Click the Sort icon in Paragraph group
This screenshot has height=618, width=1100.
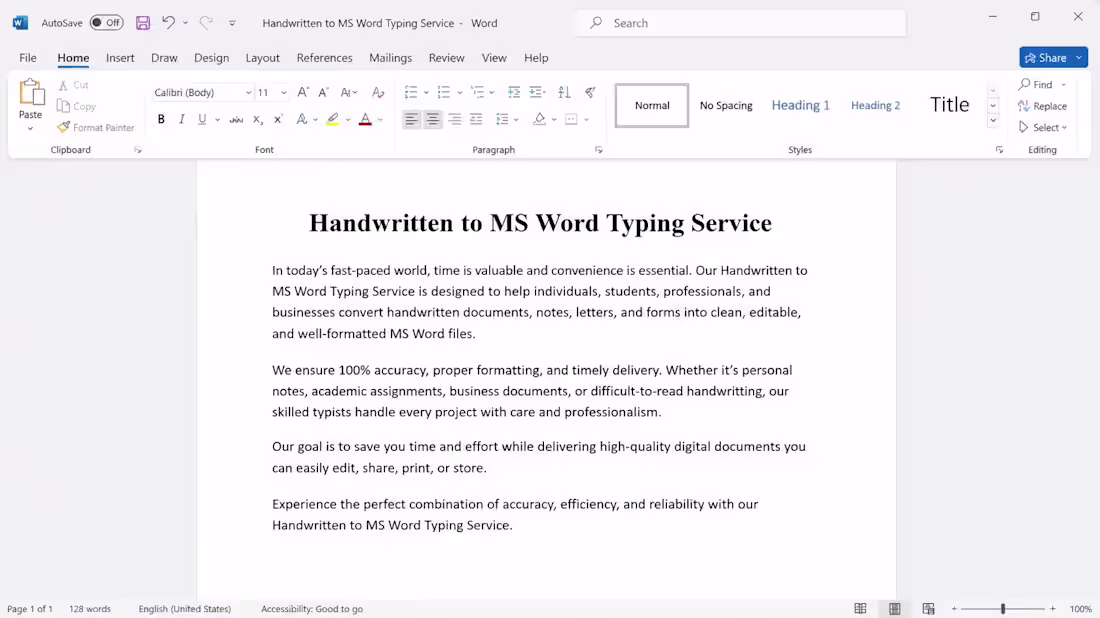(x=564, y=92)
